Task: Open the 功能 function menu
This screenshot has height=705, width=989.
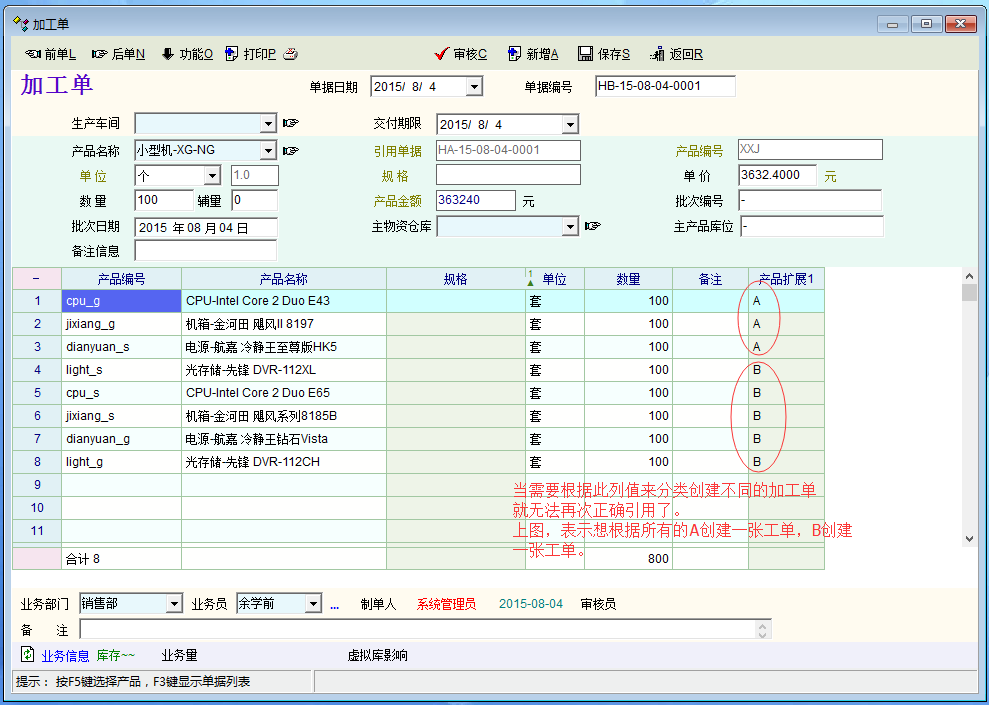Action: point(186,54)
